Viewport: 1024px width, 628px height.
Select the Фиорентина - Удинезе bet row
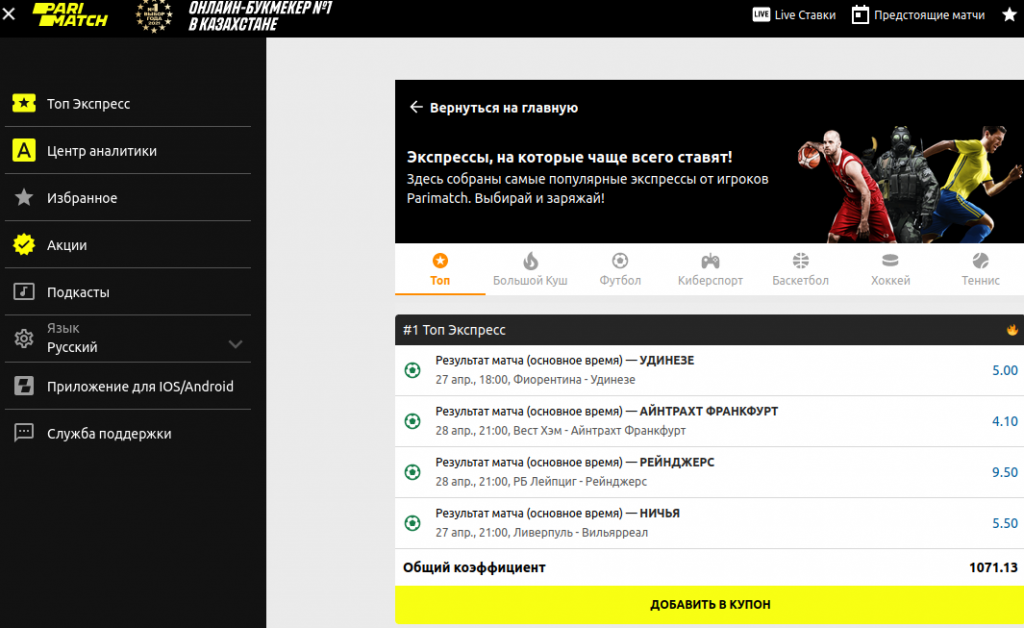click(x=709, y=370)
